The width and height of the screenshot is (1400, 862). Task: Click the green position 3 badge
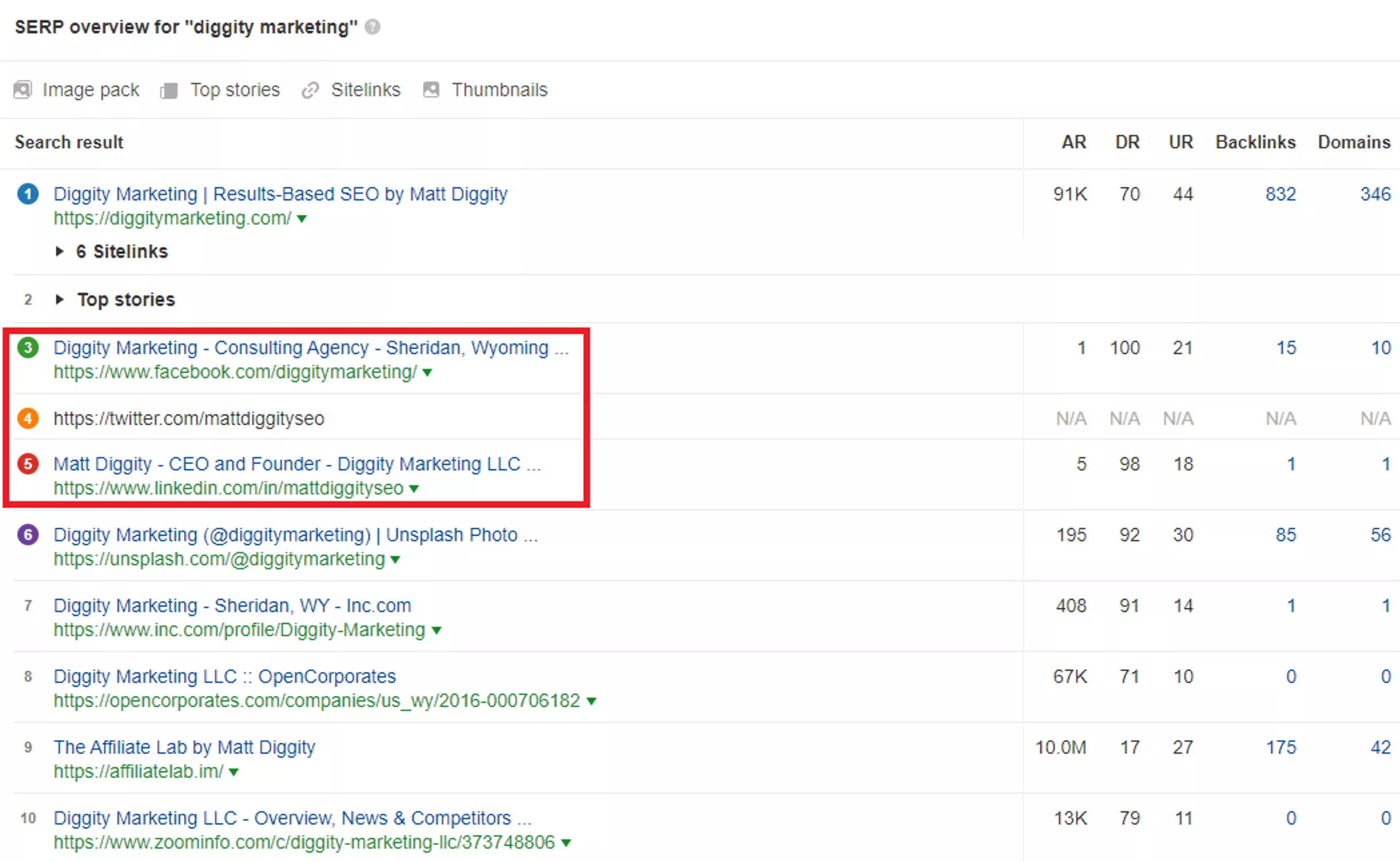point(28,348)
